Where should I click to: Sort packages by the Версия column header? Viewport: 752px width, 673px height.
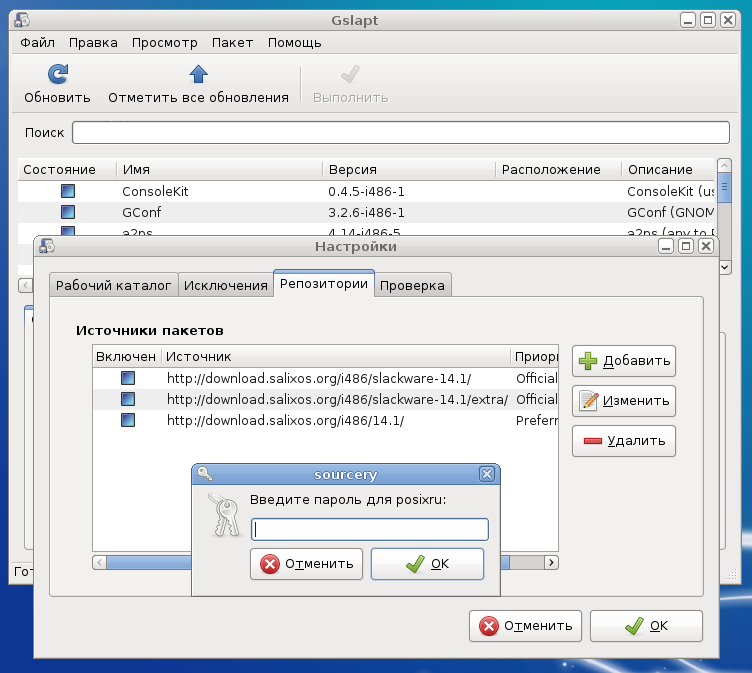(x=409, y=169)
